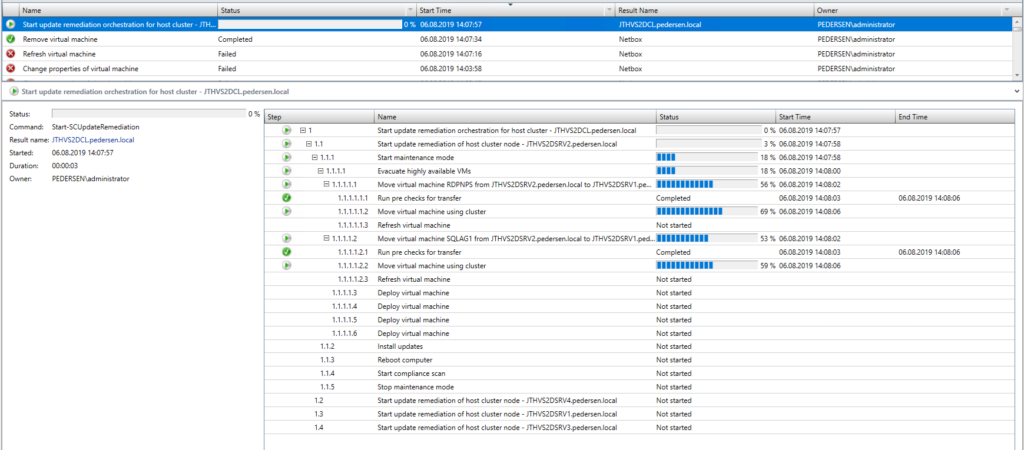Image resolution: width=1024 pixels, height=450 pixels.
Task: Select step 1.2 JTHVS2DSRV4 remediation
Action: coord(640,400)
